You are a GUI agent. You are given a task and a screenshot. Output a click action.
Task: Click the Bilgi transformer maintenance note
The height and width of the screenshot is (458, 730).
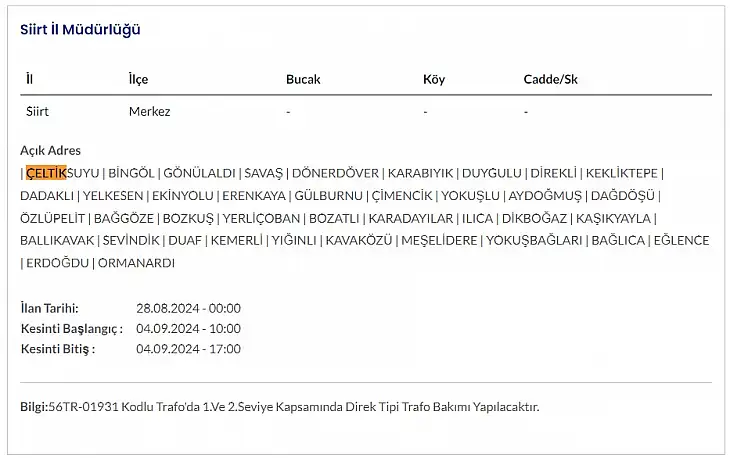click(x=279, y=407)
